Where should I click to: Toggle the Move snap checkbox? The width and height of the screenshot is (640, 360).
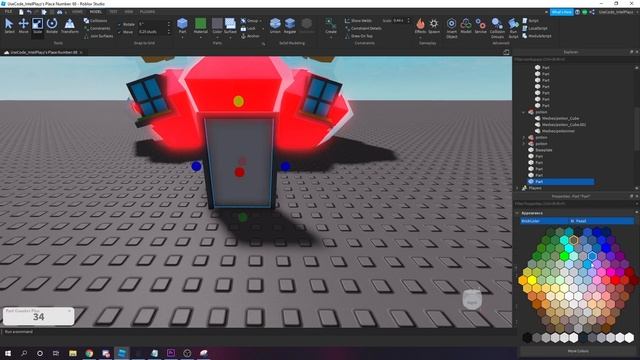click(x=120, y=32)
